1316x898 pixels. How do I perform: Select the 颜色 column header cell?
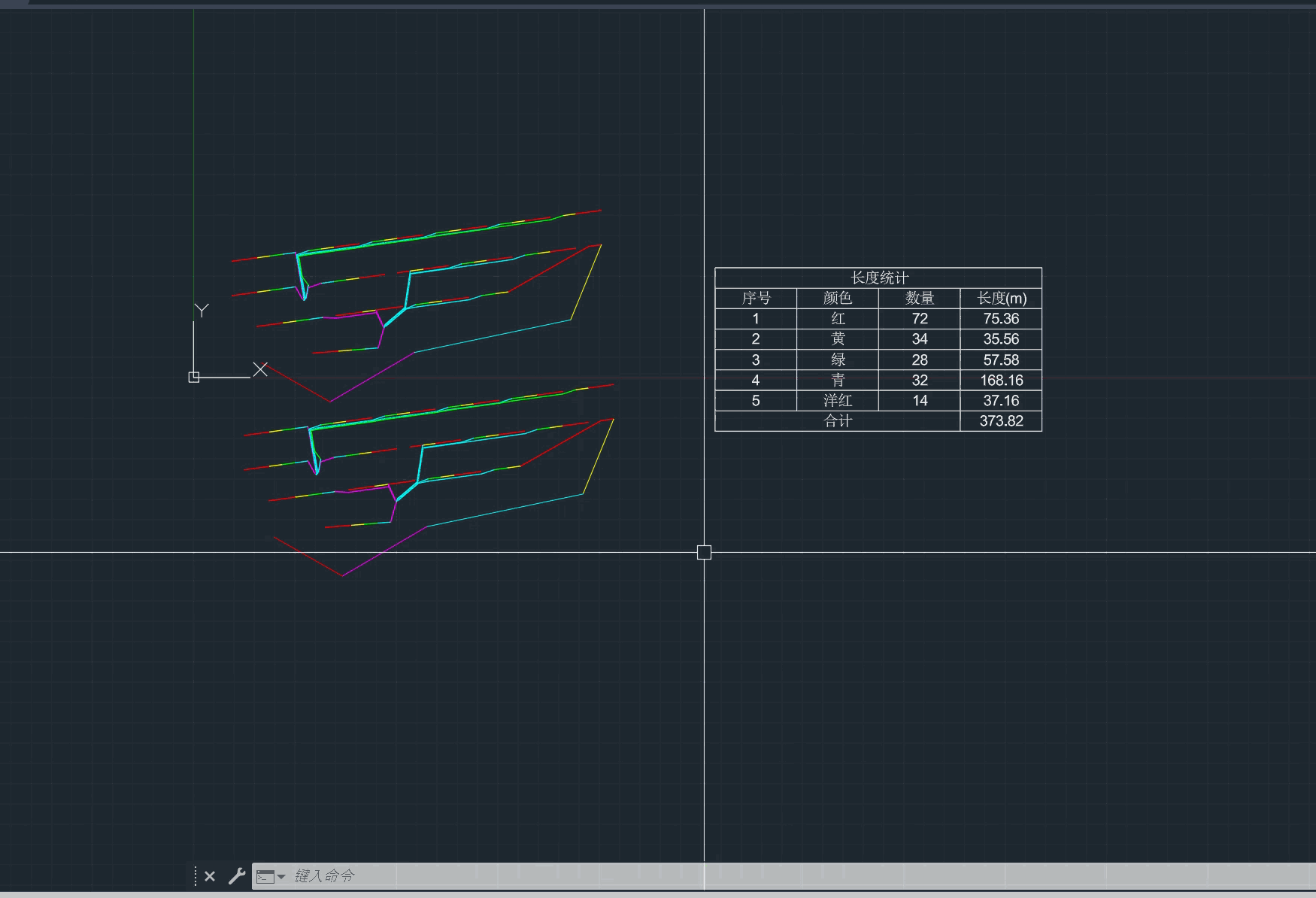(837, 299)
